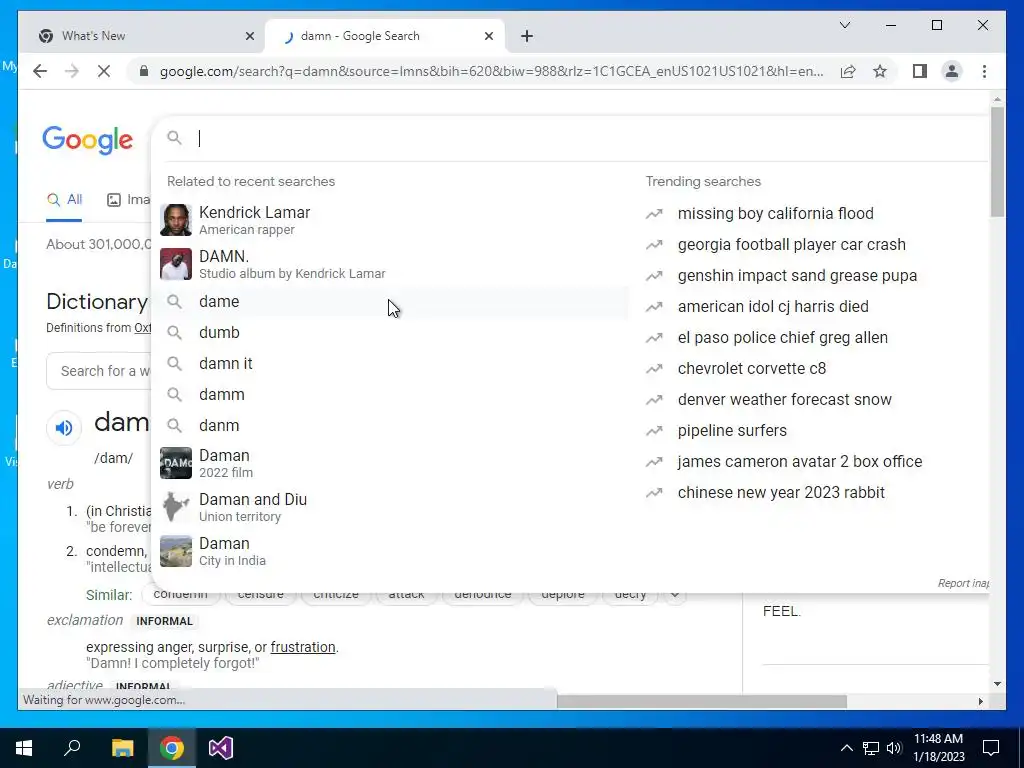This screenshot has width=1024, height=768.
Task: Click the magnifier icon in search box
Action: point(174,138)
